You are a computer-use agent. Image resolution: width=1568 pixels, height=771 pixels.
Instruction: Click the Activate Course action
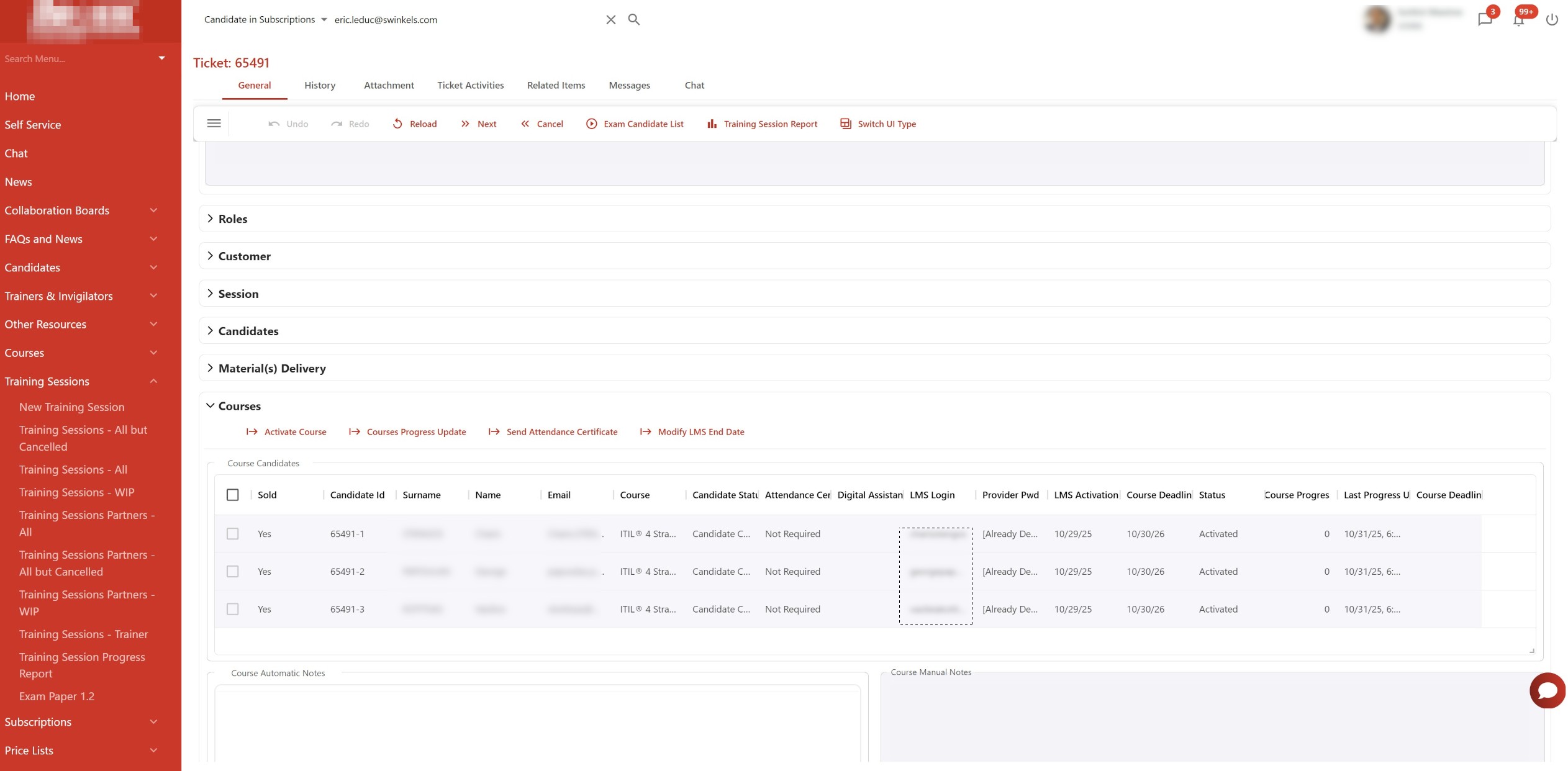(294, 431)
